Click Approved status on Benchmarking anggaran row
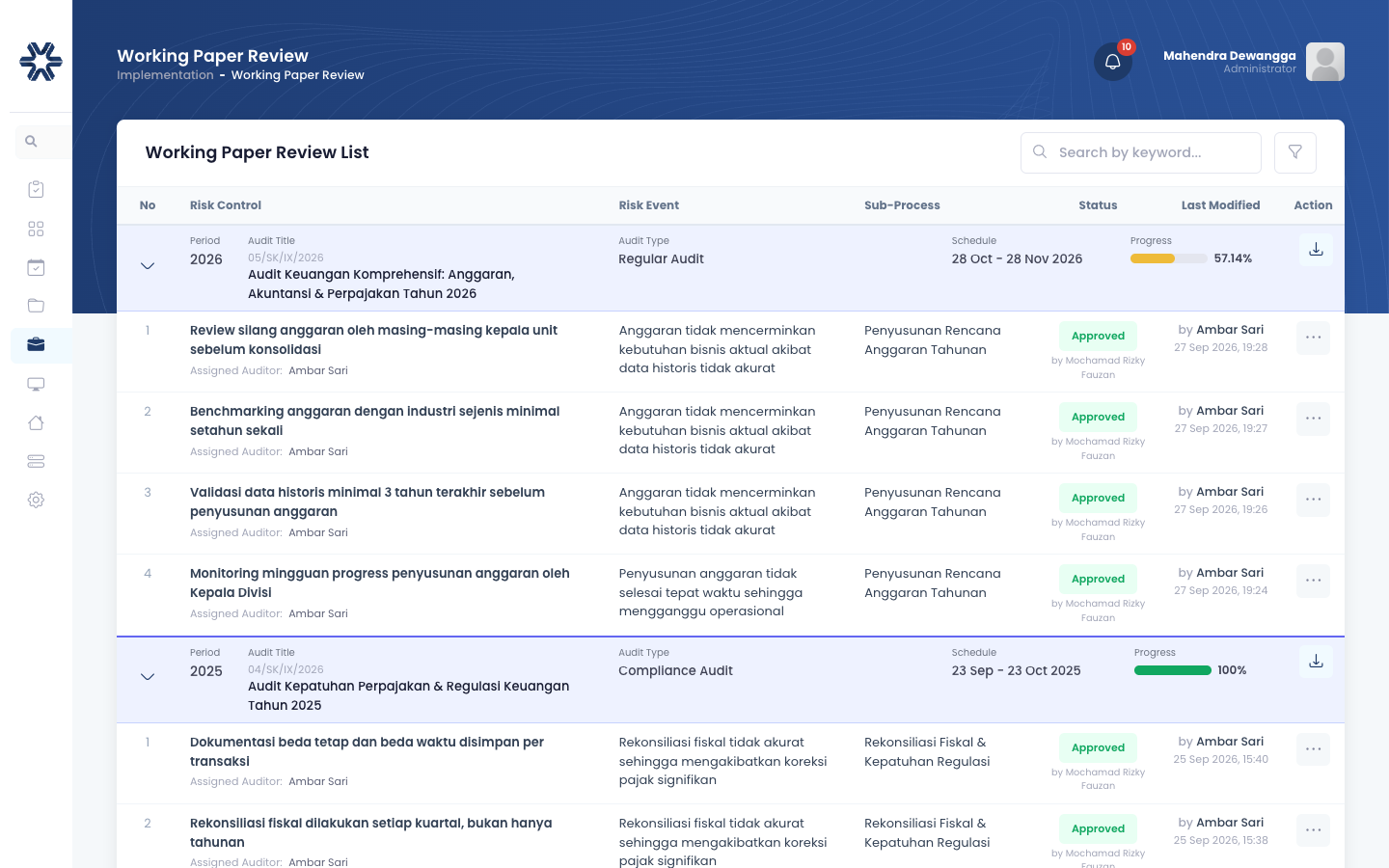The image size is (1389, 868). [1098, 418]
